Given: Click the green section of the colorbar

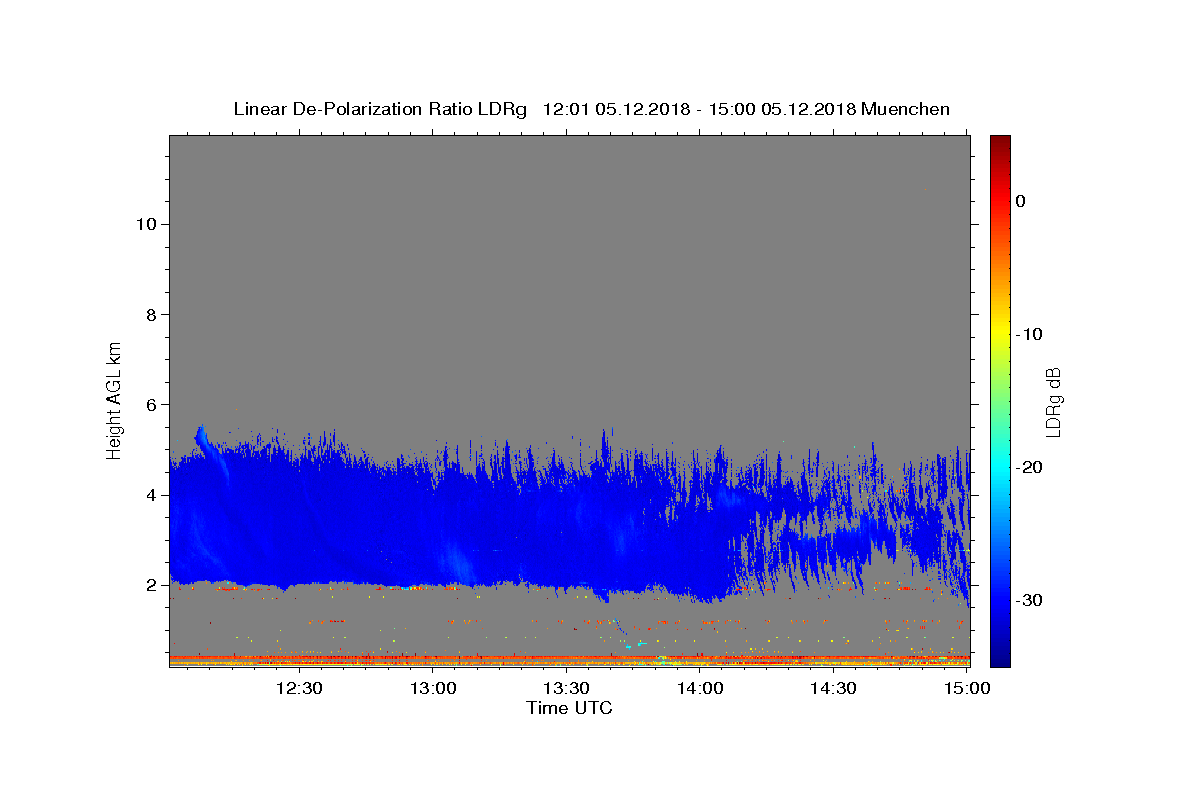Looking at the screenshot, I should [x=1000, y=400].
